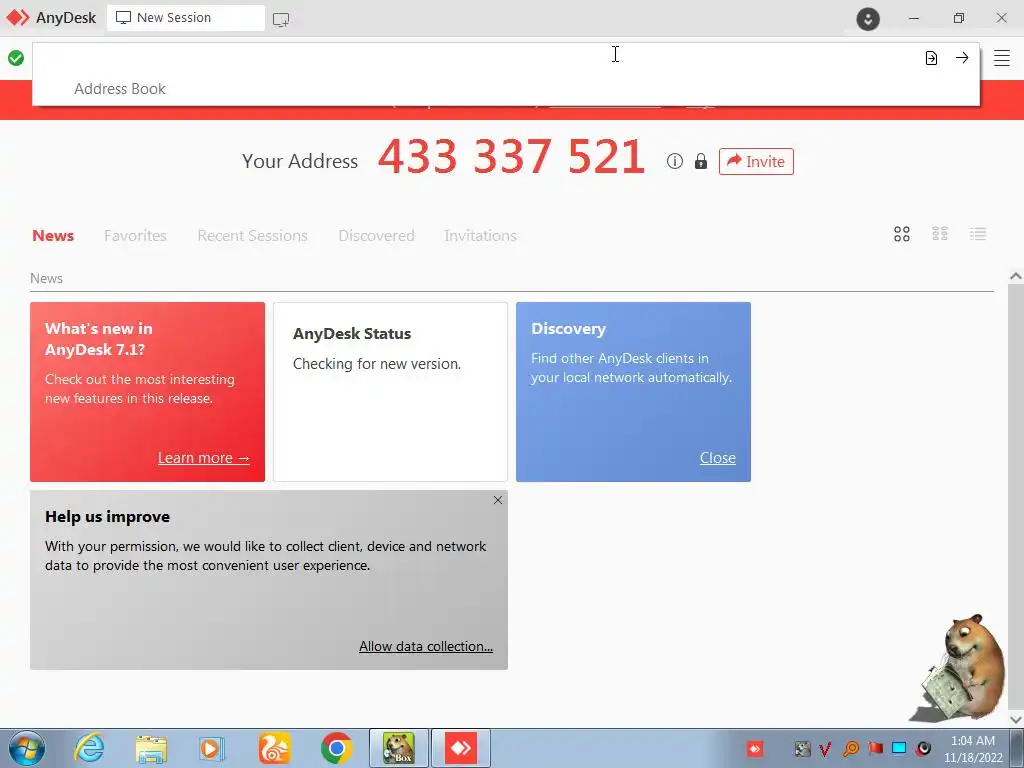
Task: Follow the Learn more link
Action: coord(204,458)
